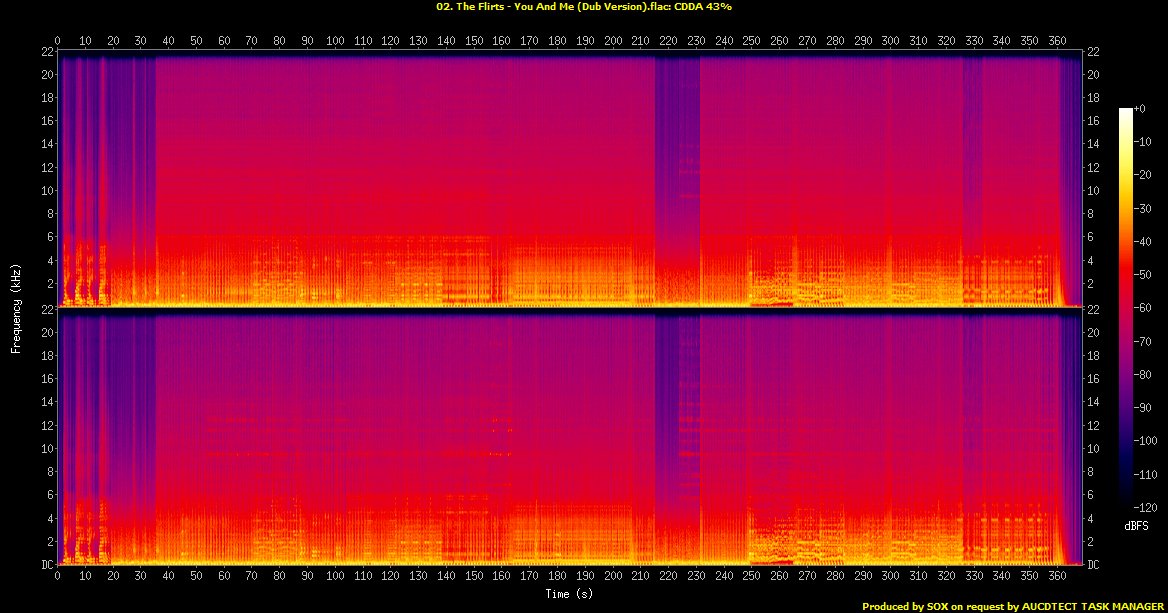Click the '-20' value on the dBFS scale

pos(1143,175)
